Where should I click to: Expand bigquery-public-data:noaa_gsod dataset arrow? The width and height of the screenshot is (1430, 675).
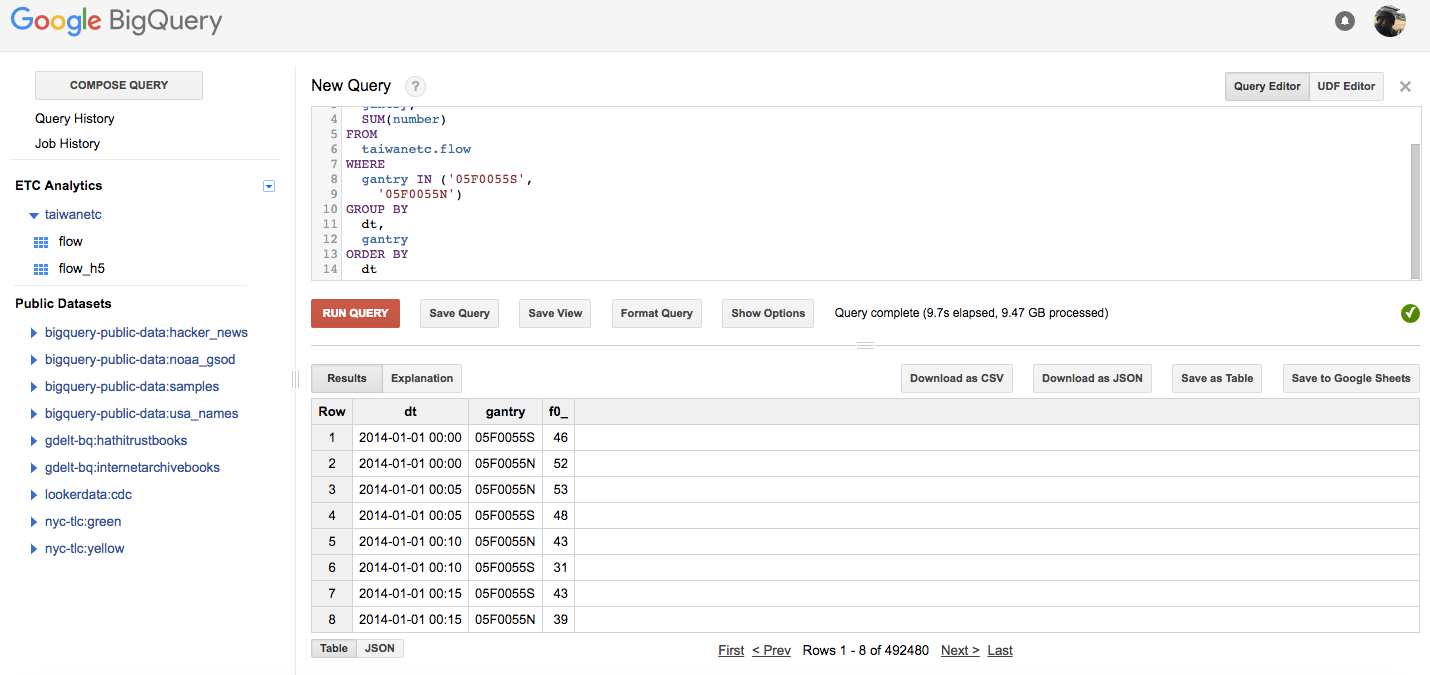click(34, 360)
